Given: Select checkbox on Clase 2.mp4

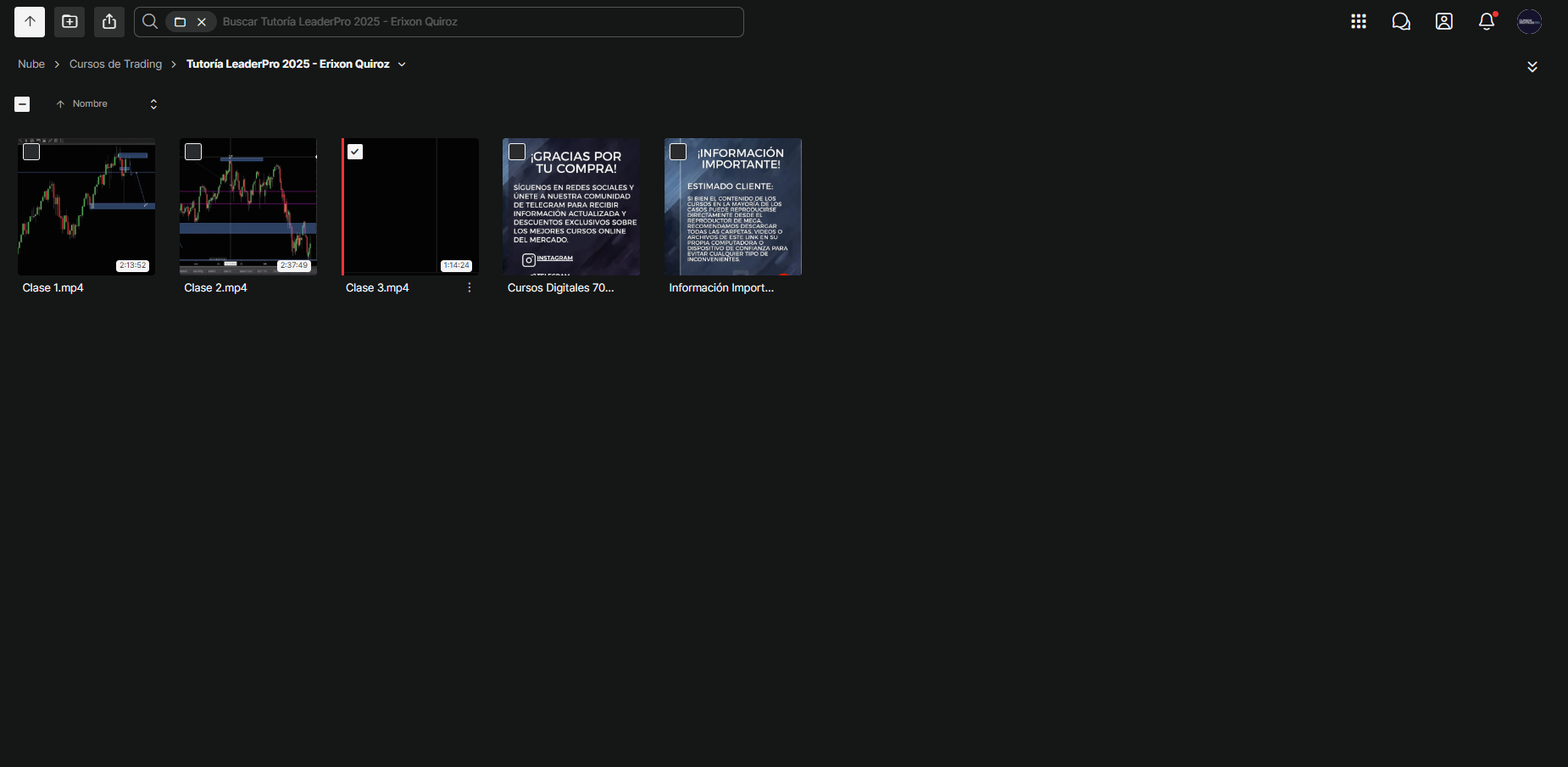Looking at the screenshot, I should tap(193, 152).
